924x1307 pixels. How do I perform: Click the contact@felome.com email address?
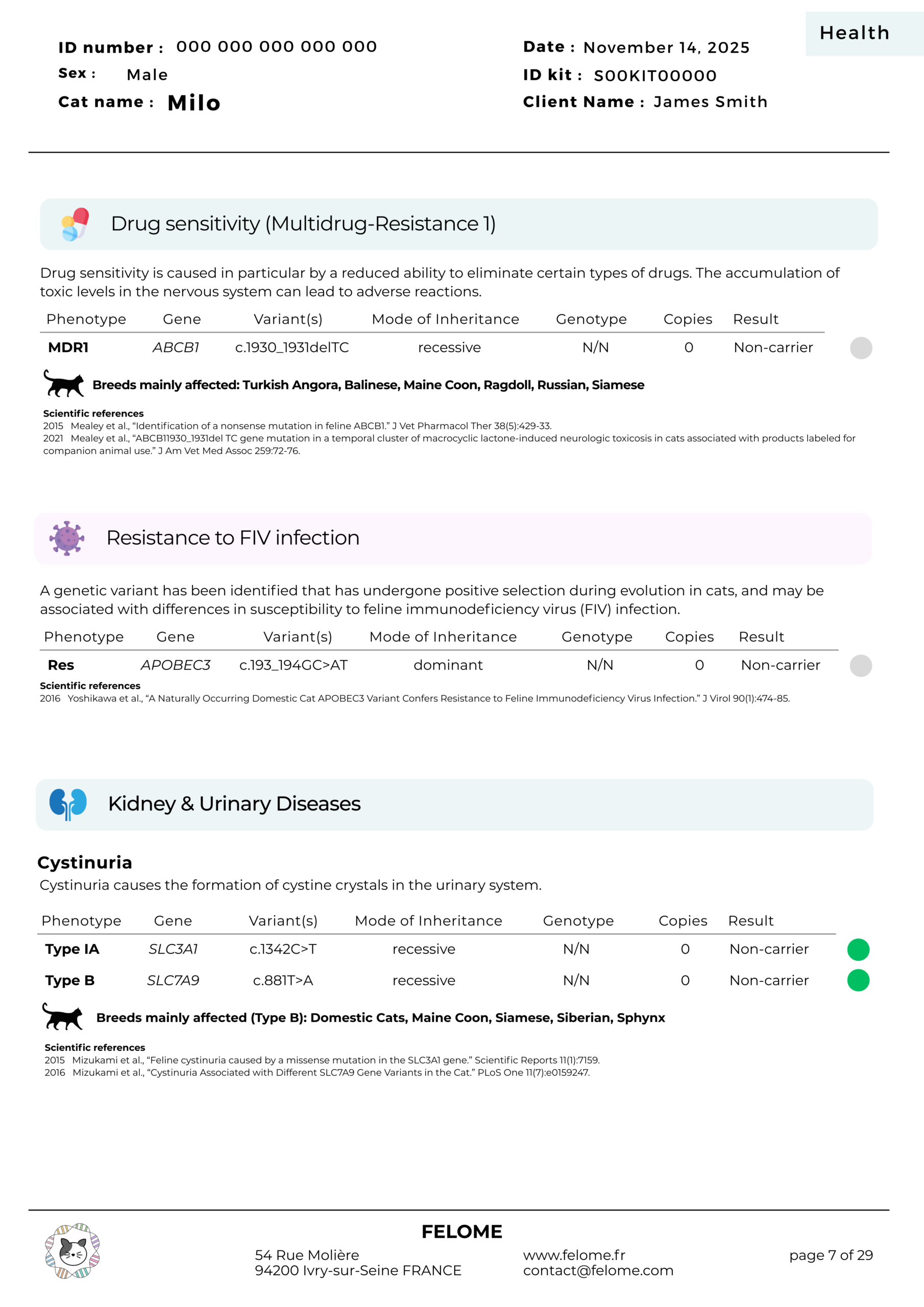(598, 1271)
